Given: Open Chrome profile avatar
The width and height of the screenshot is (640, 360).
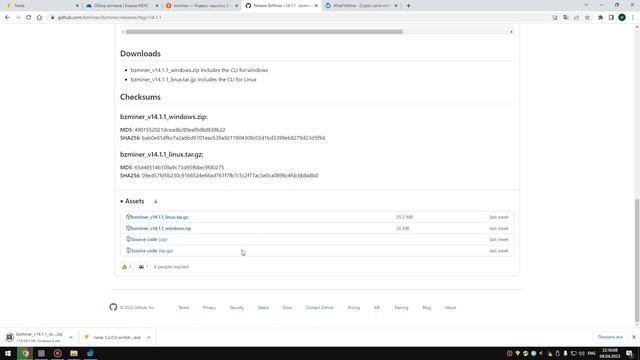Looking at the screenshot, I should click(x=622, y=18).
